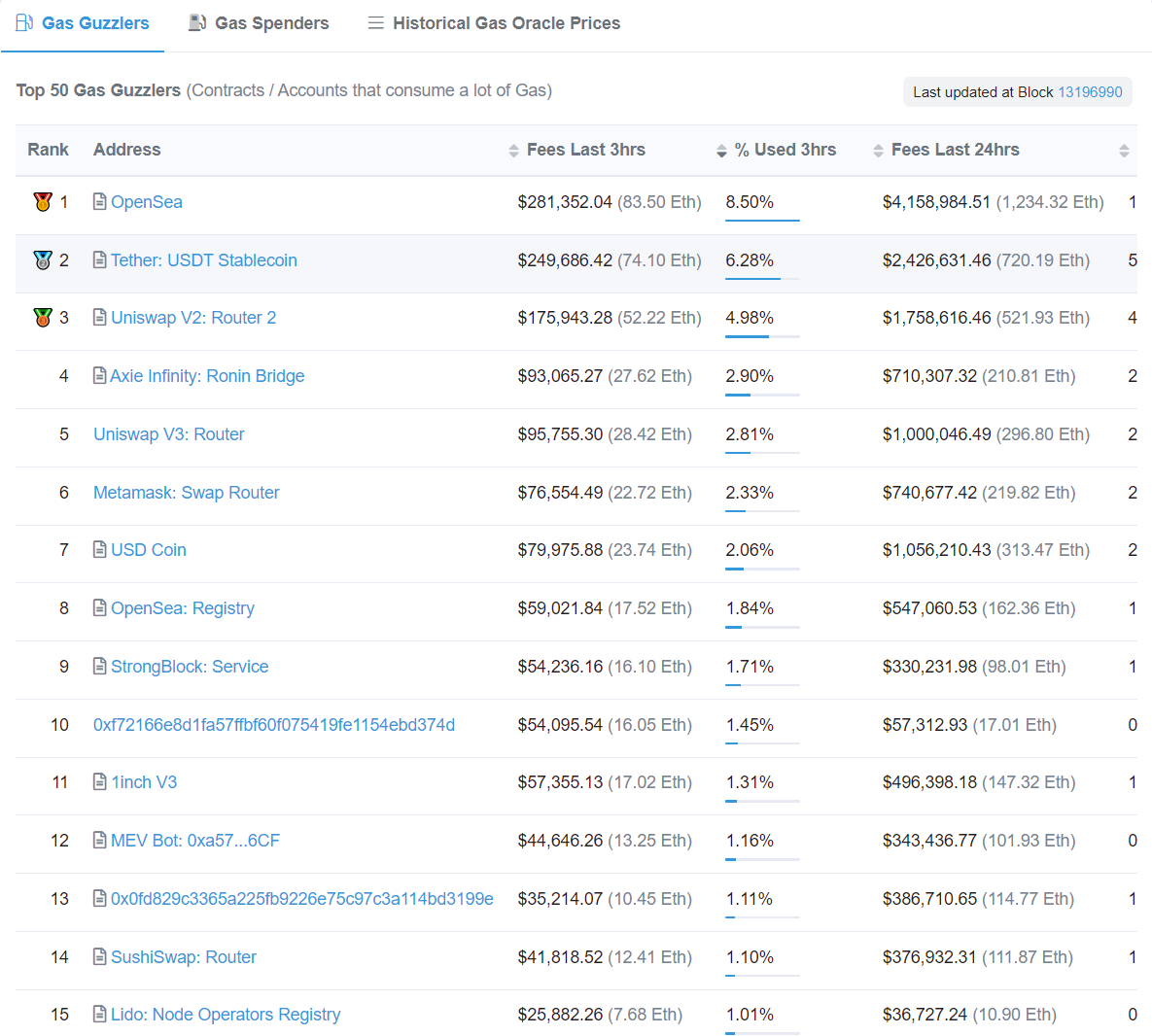The height and width of the screenshot is (1036, 1152).
Task: Click contract icon next to 0x0fd829c3365a address
Action: (100, 898)
